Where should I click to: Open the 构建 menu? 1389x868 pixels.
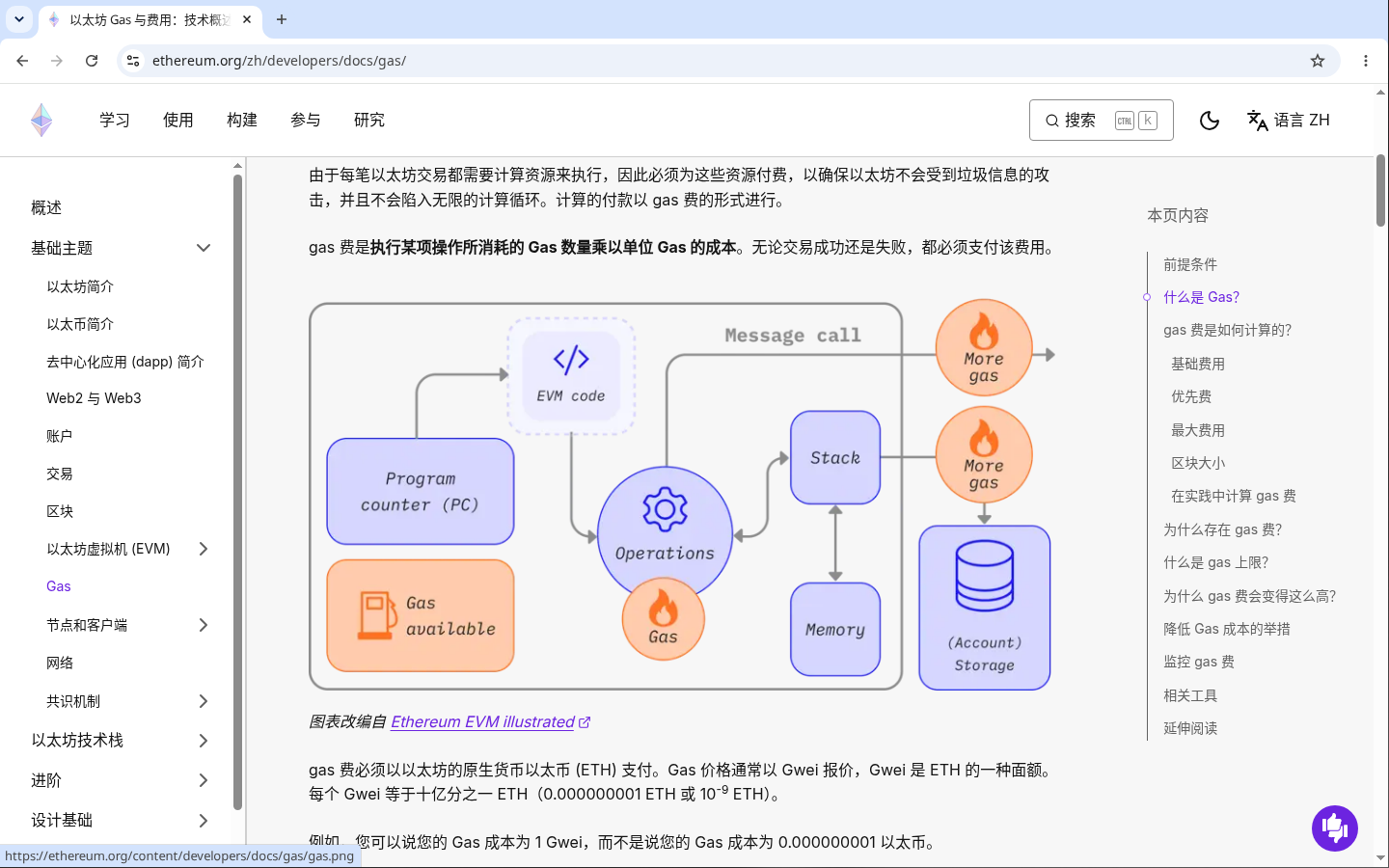[242, 121]
